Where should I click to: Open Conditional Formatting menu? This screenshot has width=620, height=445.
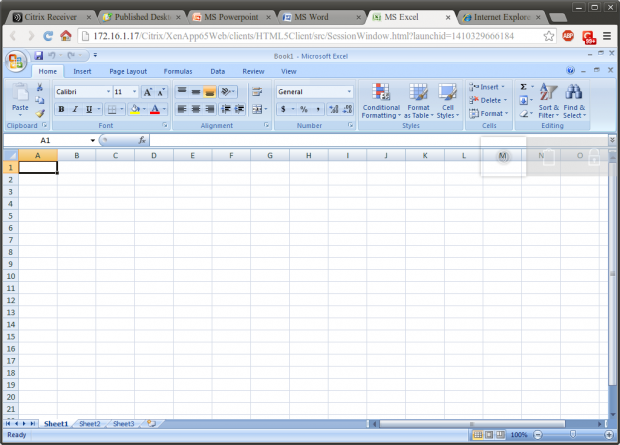tap(381, 101)
